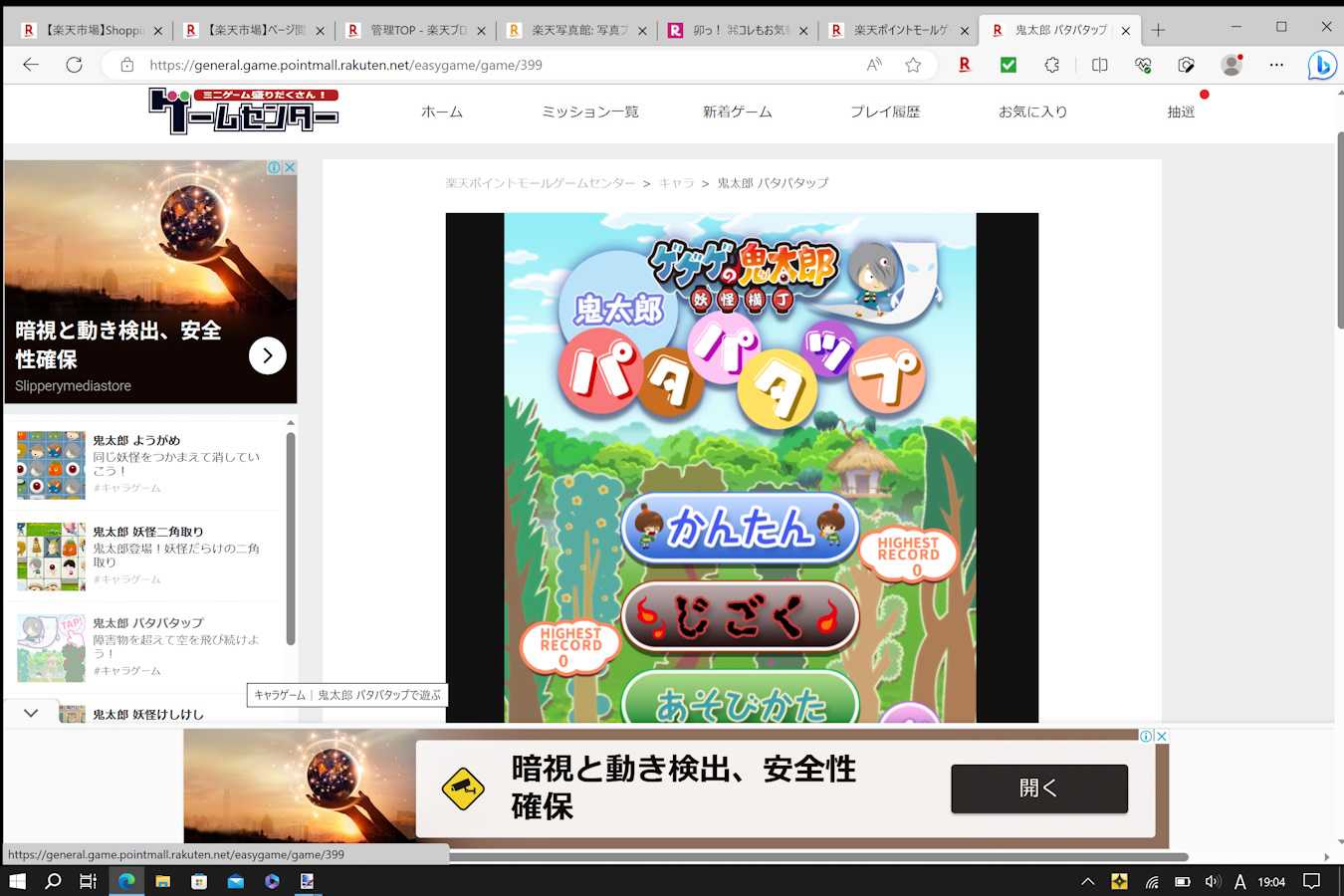Image resolution: width=1344 pixels, height=896 pixels.
Task: Close the 鬼太郎 パタパタップ tab
Action: pyautogui.click(x=1126, y=31)
